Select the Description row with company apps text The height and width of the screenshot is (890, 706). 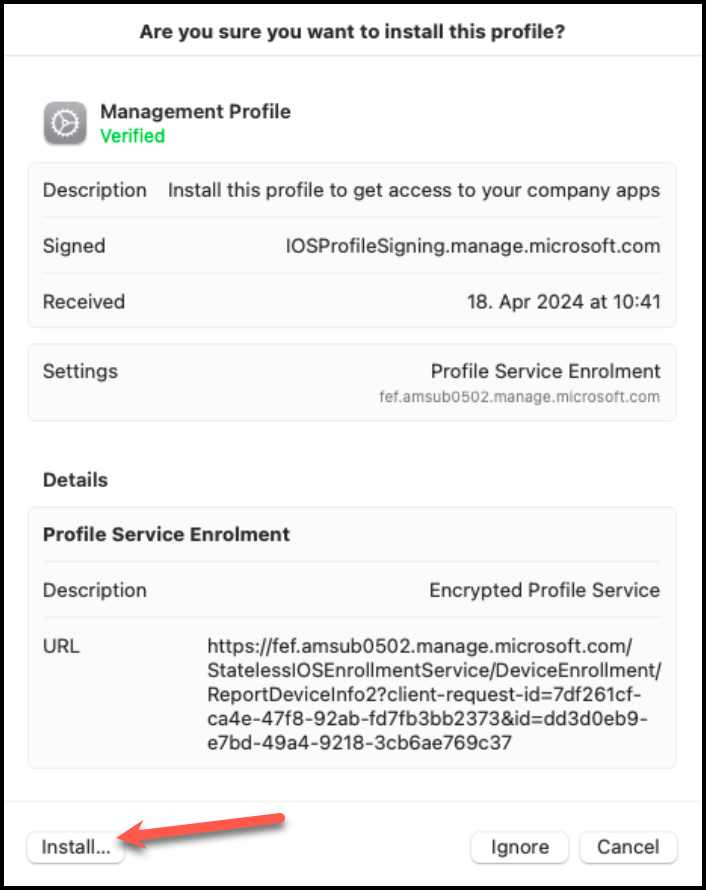352,190
